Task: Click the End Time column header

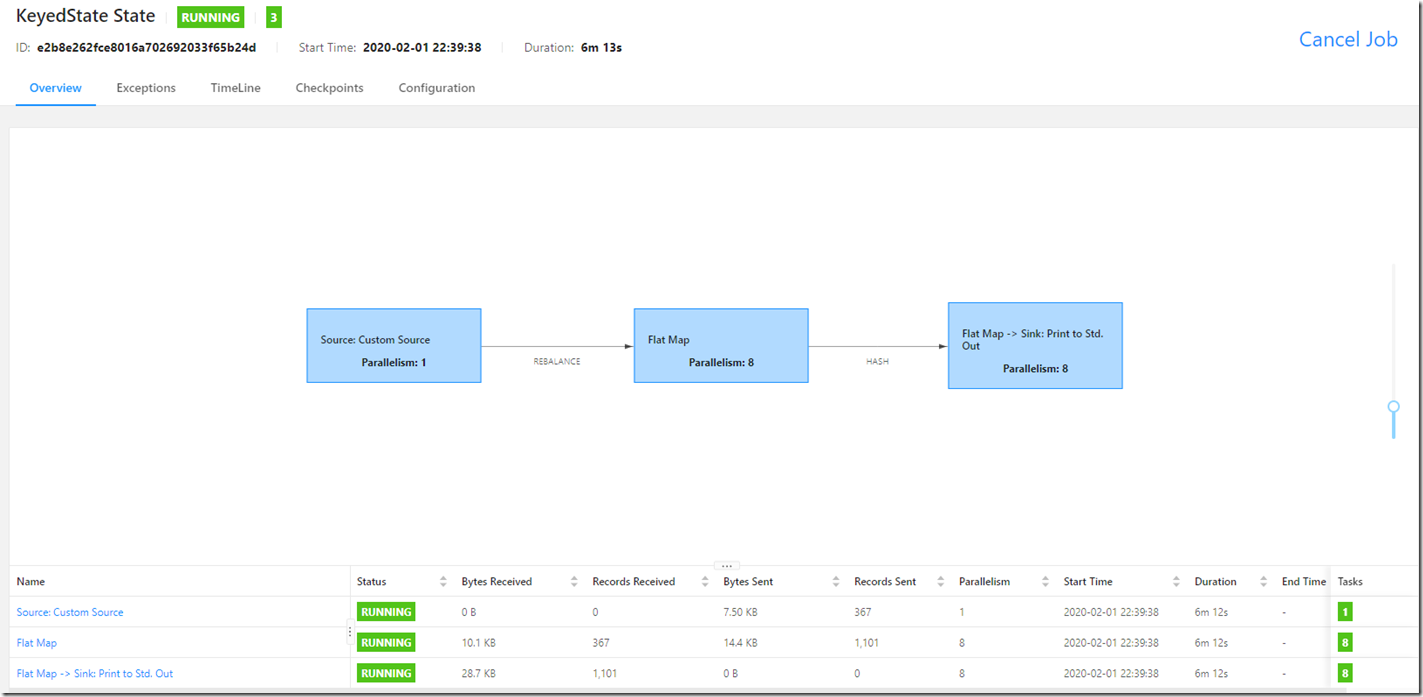Action: [1304, 582]
